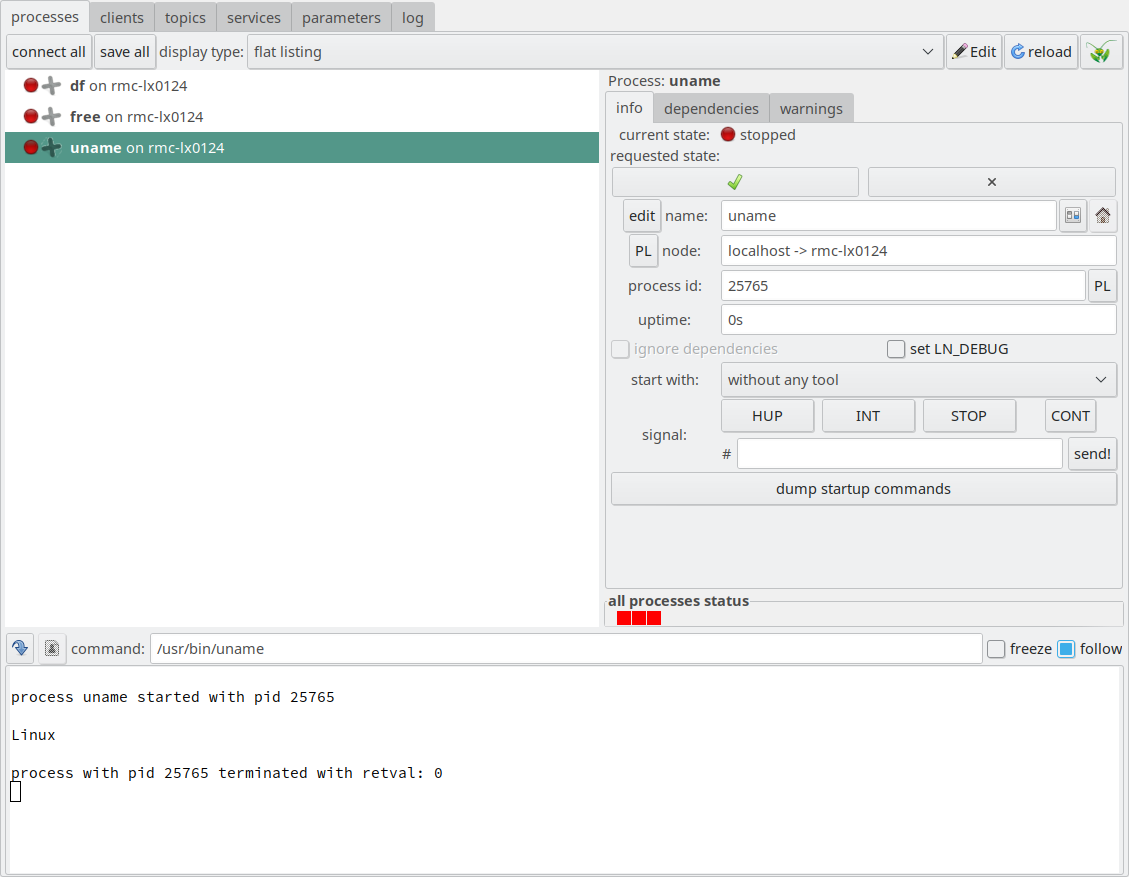Switch to the clients tab
The width and height of the screenshot is (1129, 877).
[x=122, y=17]
